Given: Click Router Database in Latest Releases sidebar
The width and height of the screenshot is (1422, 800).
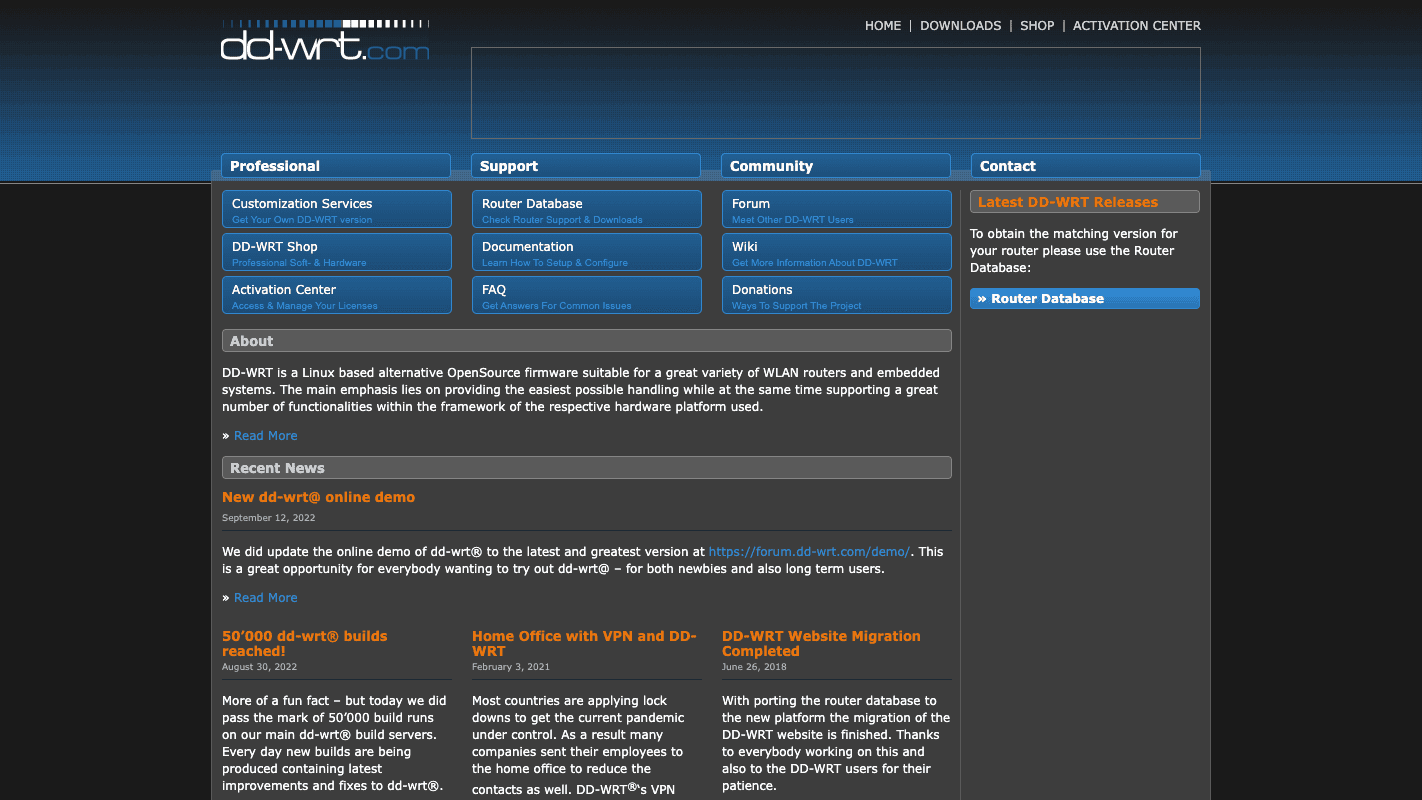Looking at the screenshot, I should [x=1085, y=299].
